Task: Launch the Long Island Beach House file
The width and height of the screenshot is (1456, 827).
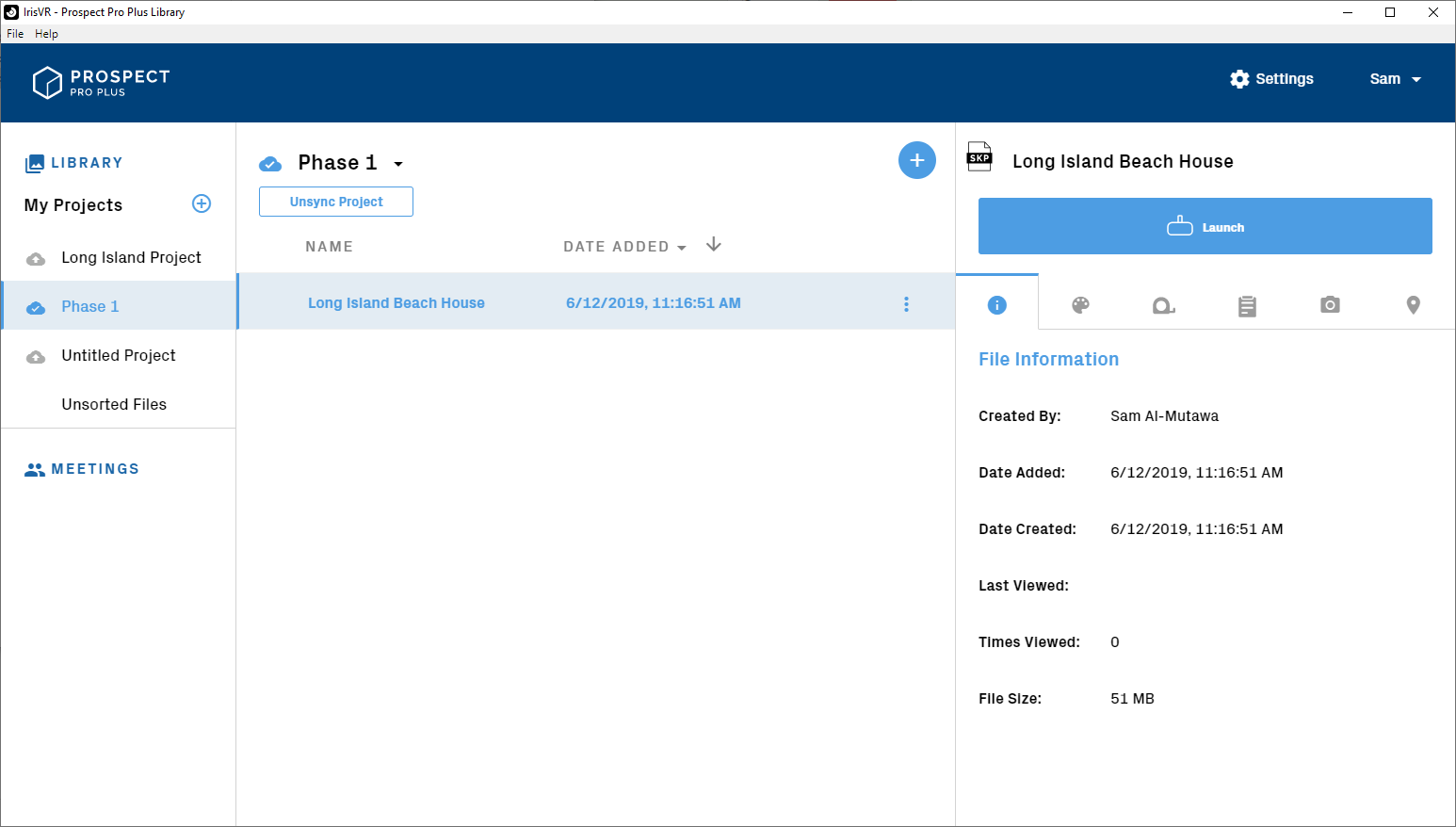Action: pyautogui.click(x=1205, y=226)
